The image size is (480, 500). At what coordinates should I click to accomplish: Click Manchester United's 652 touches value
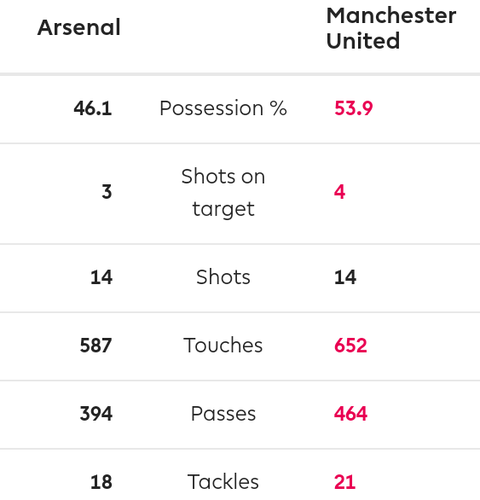point(351,346)
